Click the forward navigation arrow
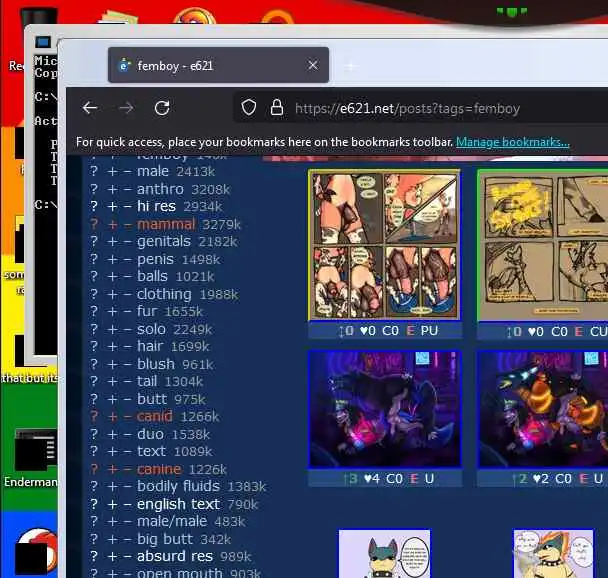This screenshot has height=578, width=608. tap(126, 108)
